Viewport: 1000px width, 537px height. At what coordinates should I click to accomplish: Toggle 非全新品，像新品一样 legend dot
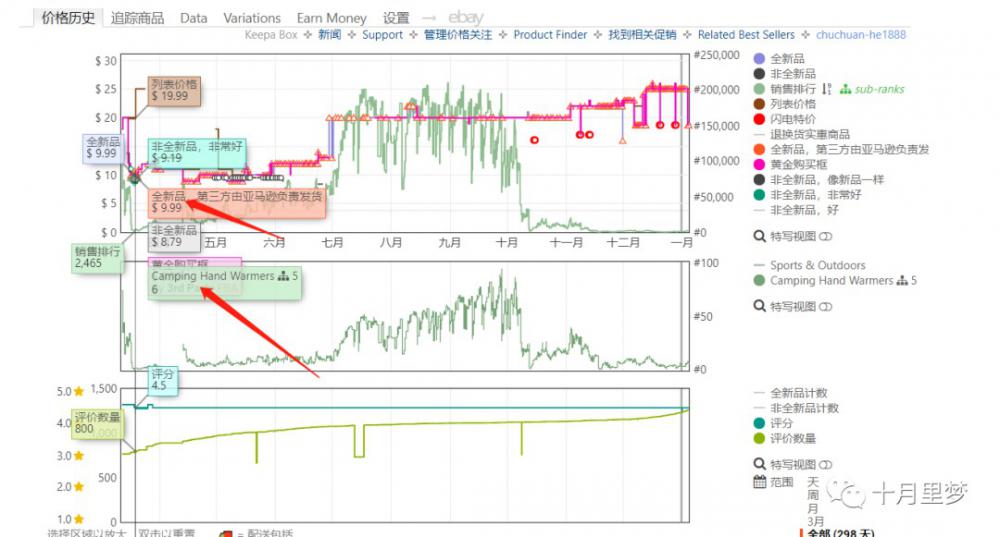pyautogui.click(x=759, y=180)
